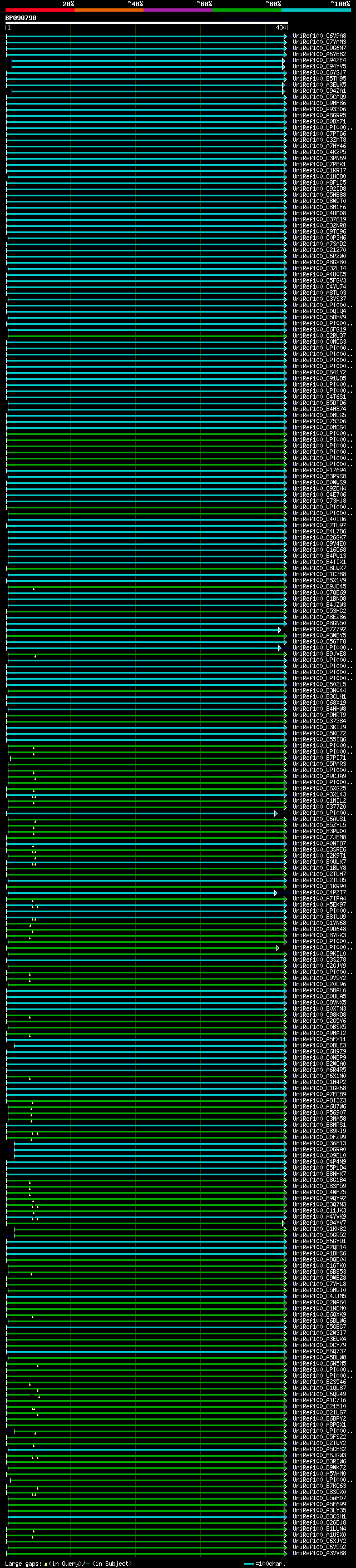Viewport: 356px width, 1568px height.
Task: Click arrowhead ending the UniRef100_C4PZT7 bar
Action: [276, 893]
